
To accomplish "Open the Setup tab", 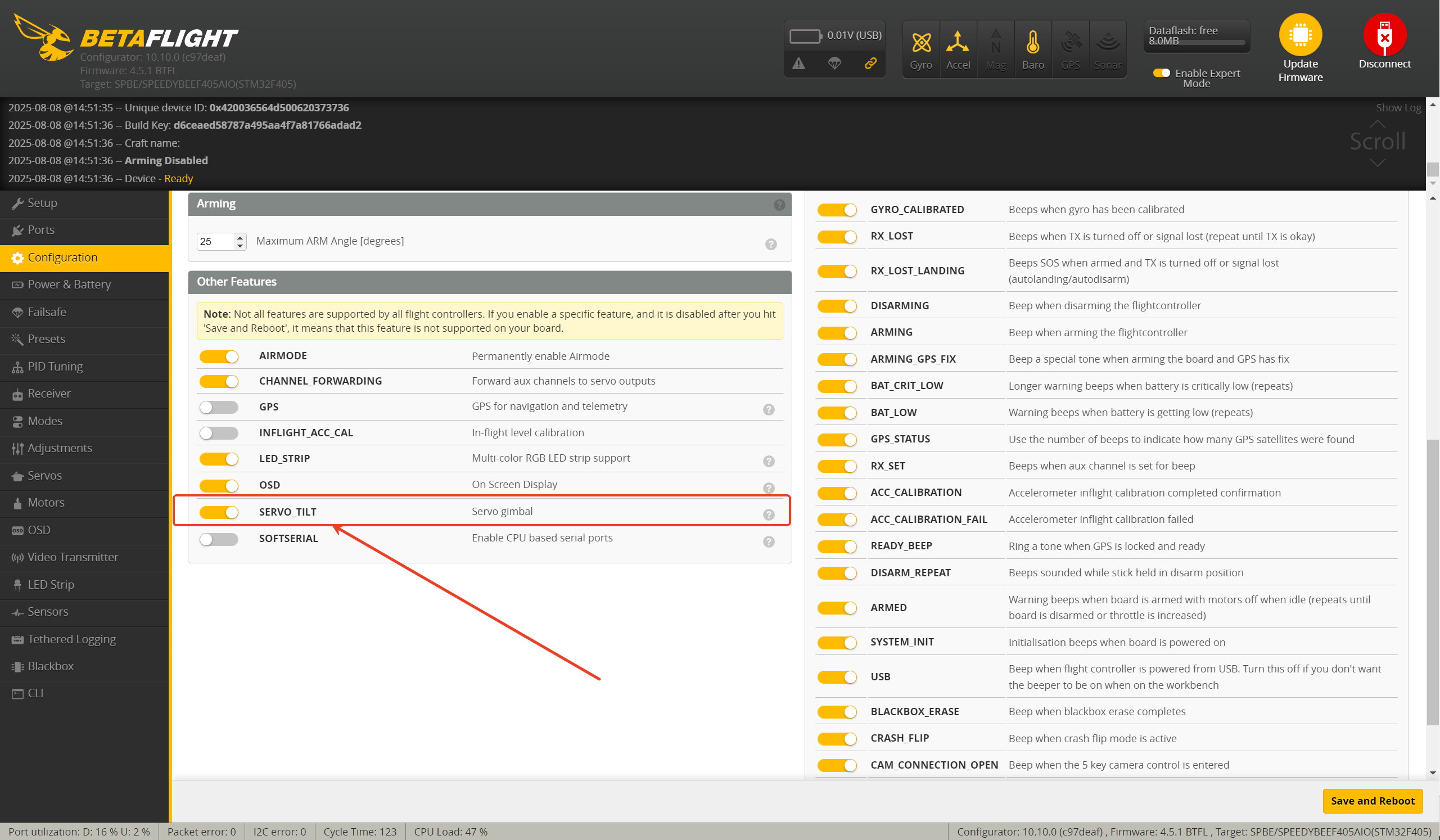I will (84, 203).
